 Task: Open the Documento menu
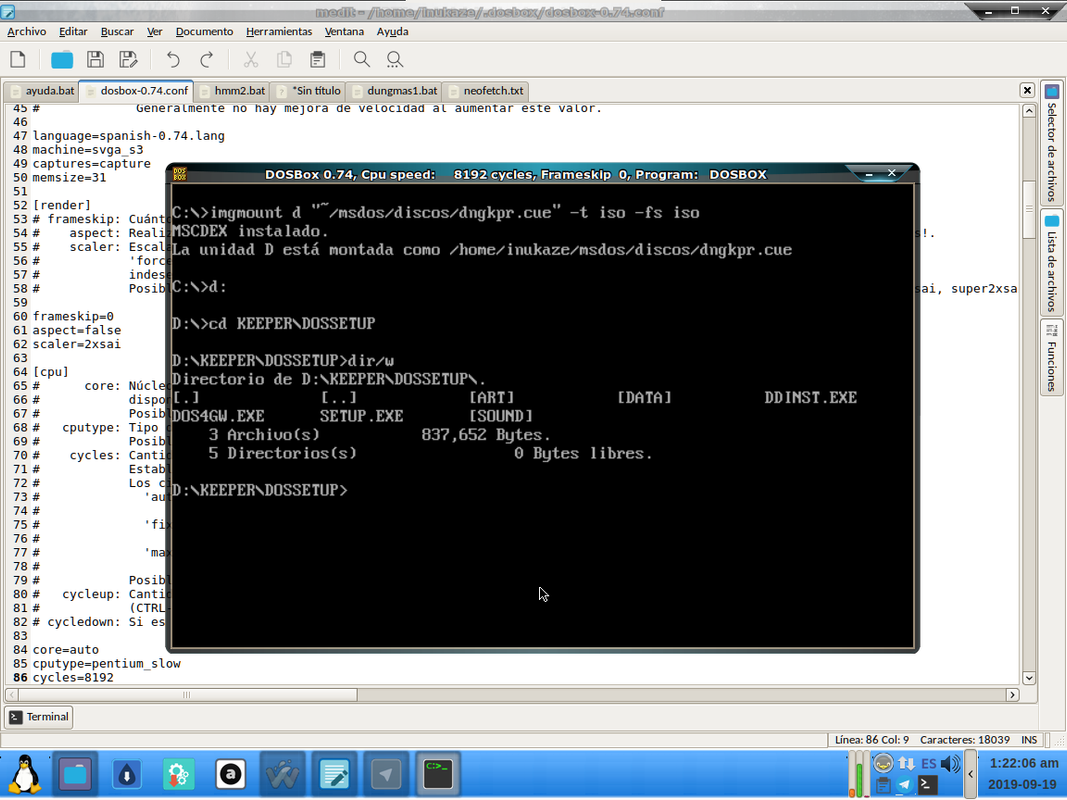[204, 31]
